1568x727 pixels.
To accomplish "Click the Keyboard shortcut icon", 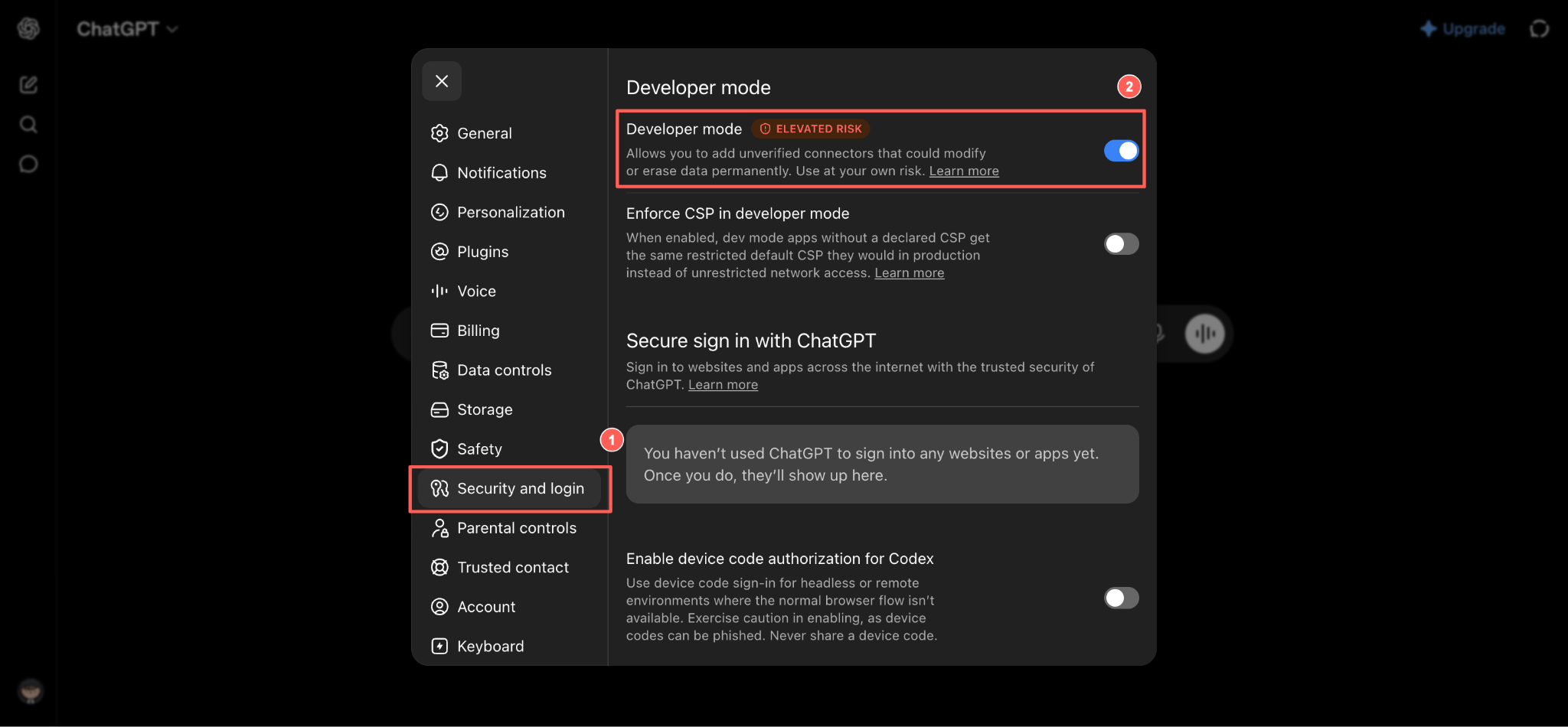I will [x=439, y=647].
